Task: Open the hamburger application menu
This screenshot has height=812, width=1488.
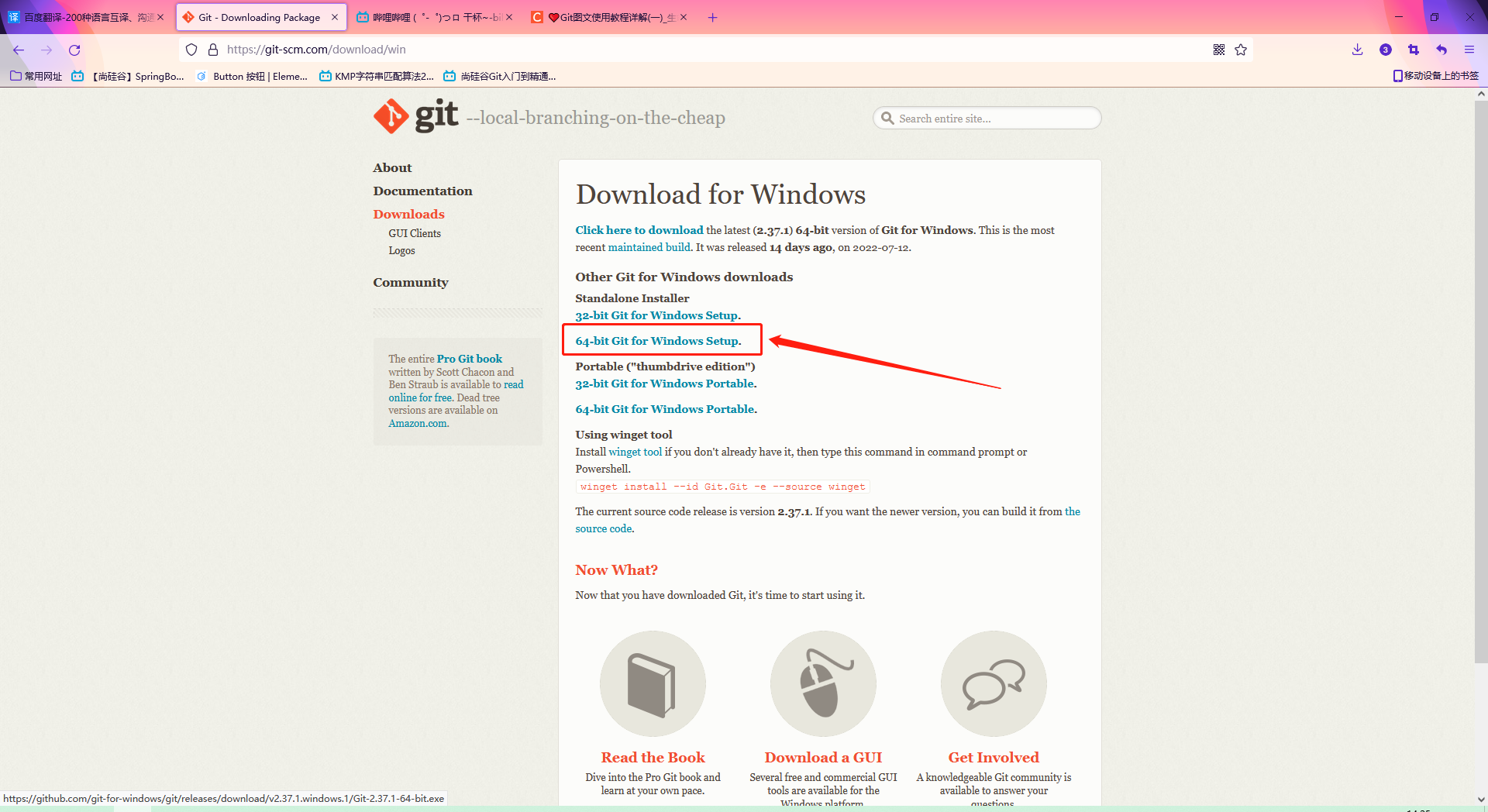Action: [x=1469, y=50]
